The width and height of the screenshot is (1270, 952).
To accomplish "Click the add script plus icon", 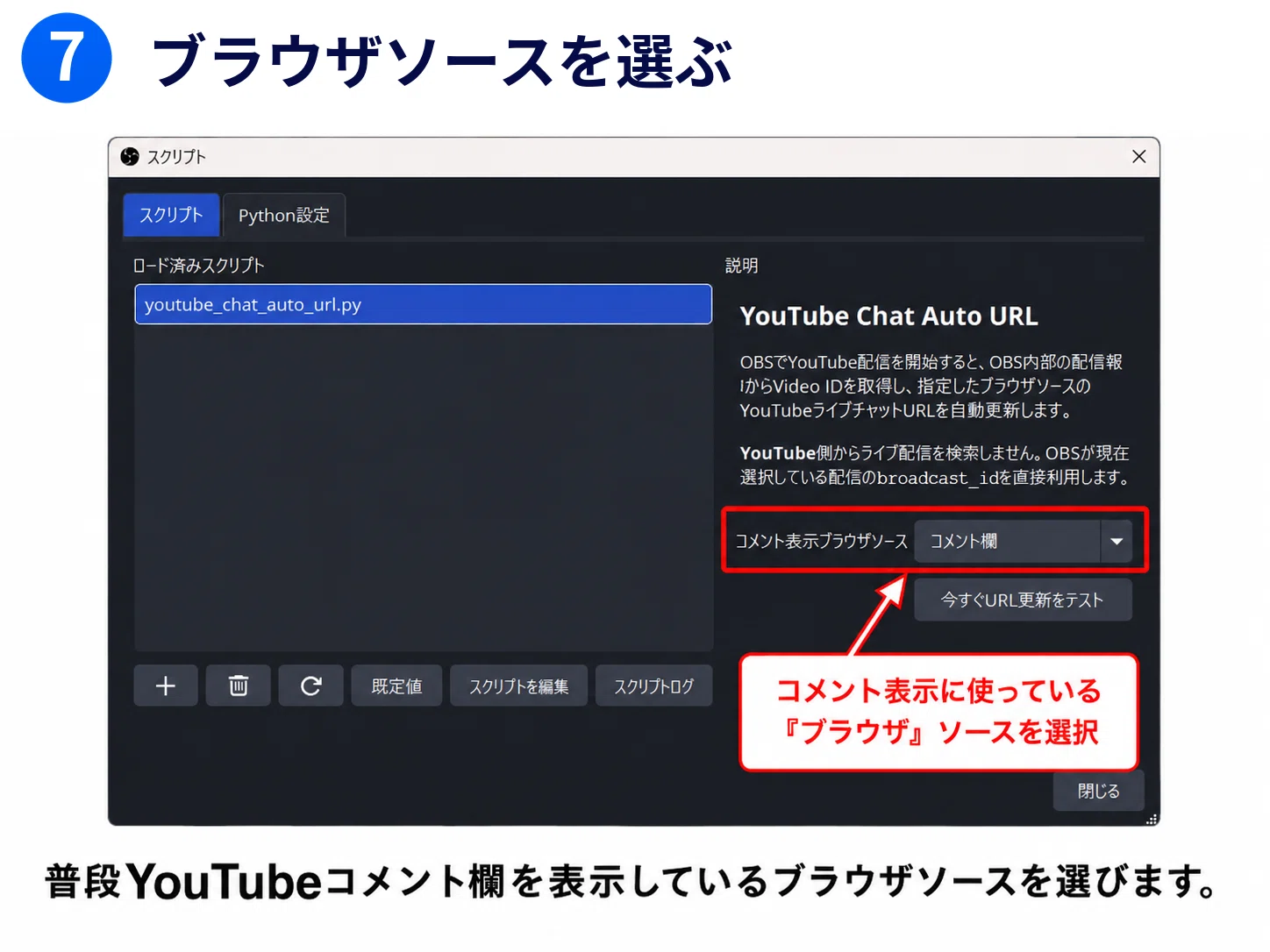I will coord(166,686).
